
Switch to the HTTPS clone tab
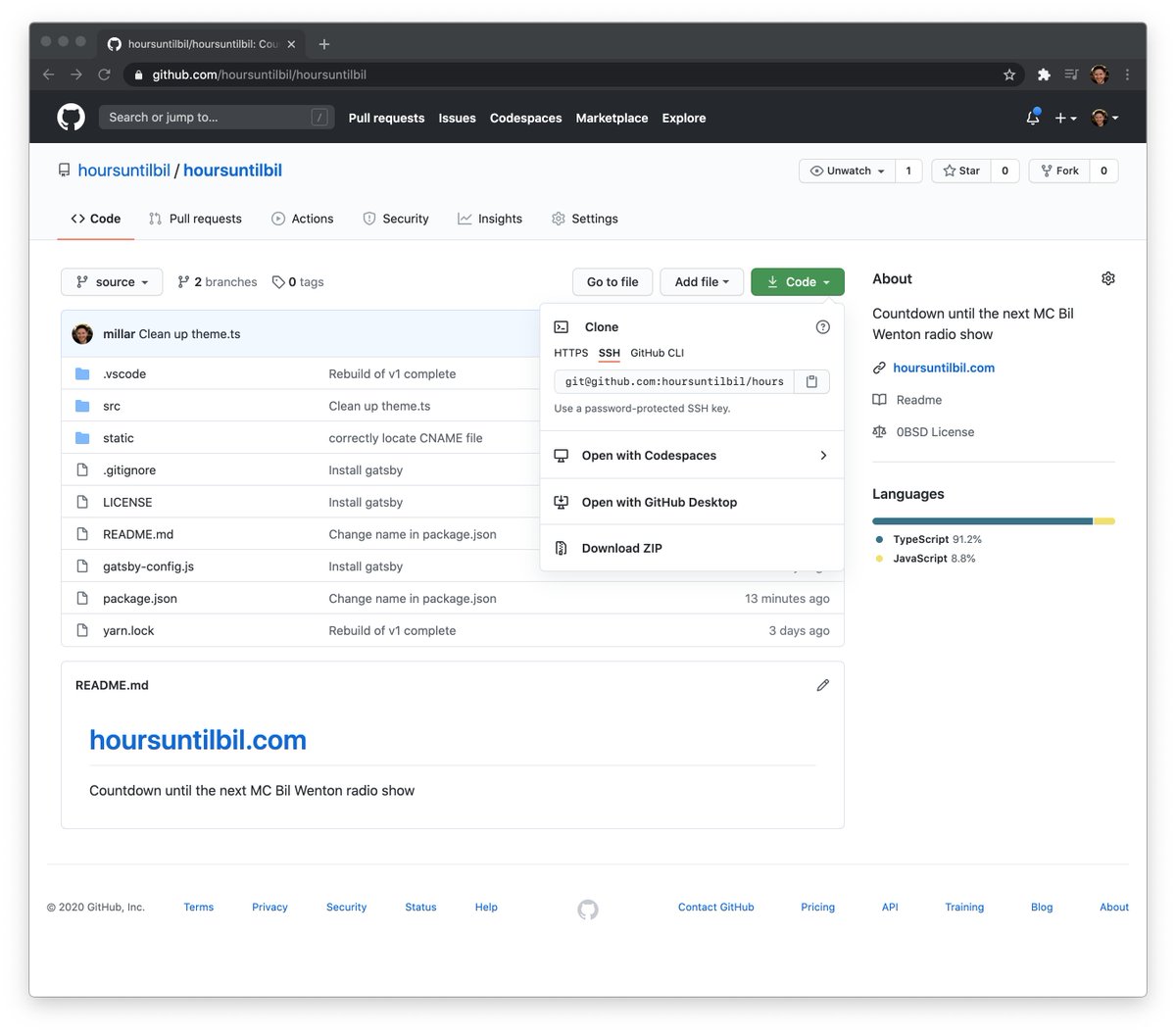pos(571,353)
